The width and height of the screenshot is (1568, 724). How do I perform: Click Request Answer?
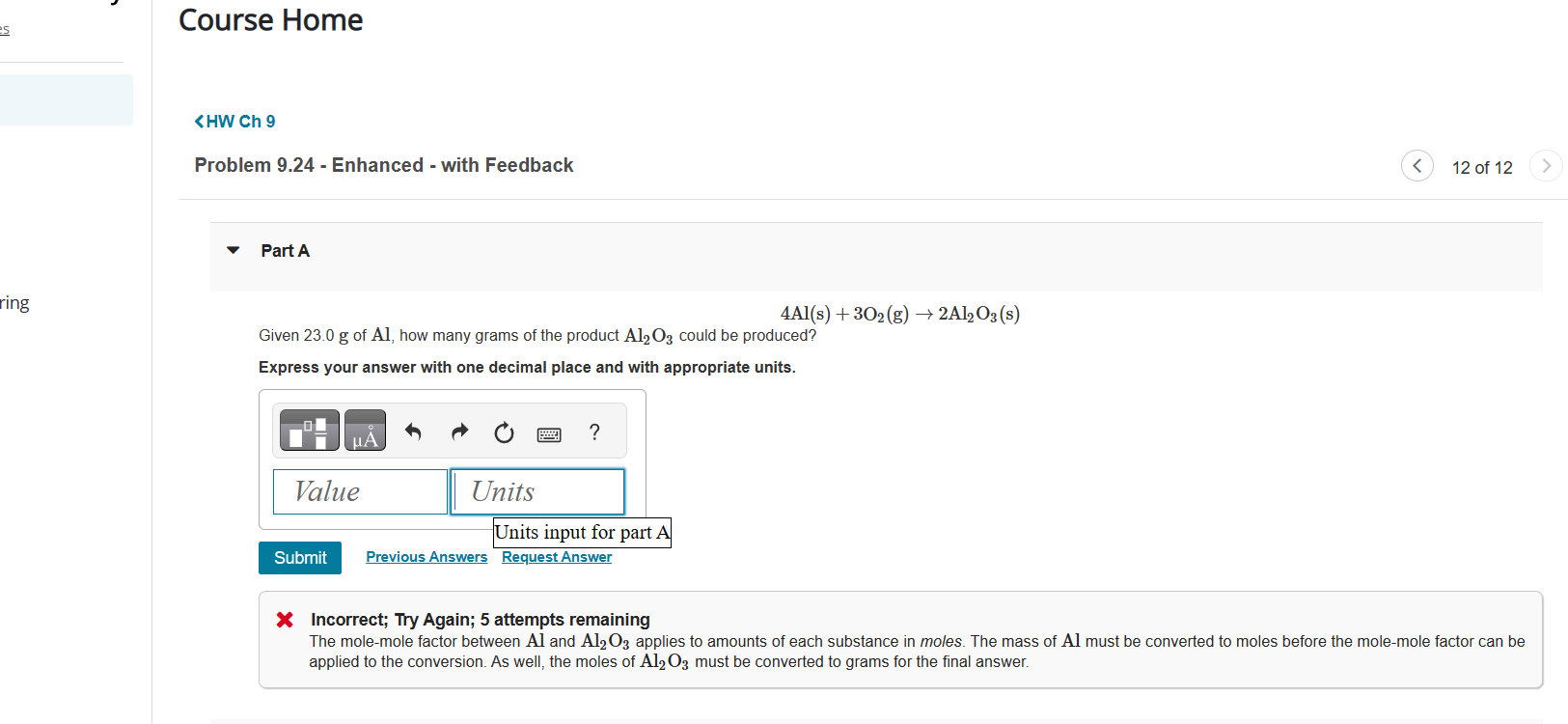pos(556,556)
